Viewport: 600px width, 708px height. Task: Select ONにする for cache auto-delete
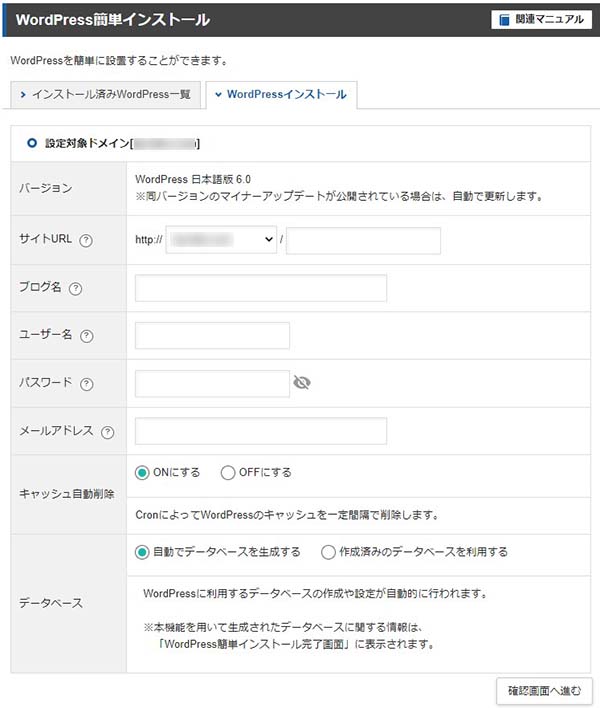click(x=142, y=473)
